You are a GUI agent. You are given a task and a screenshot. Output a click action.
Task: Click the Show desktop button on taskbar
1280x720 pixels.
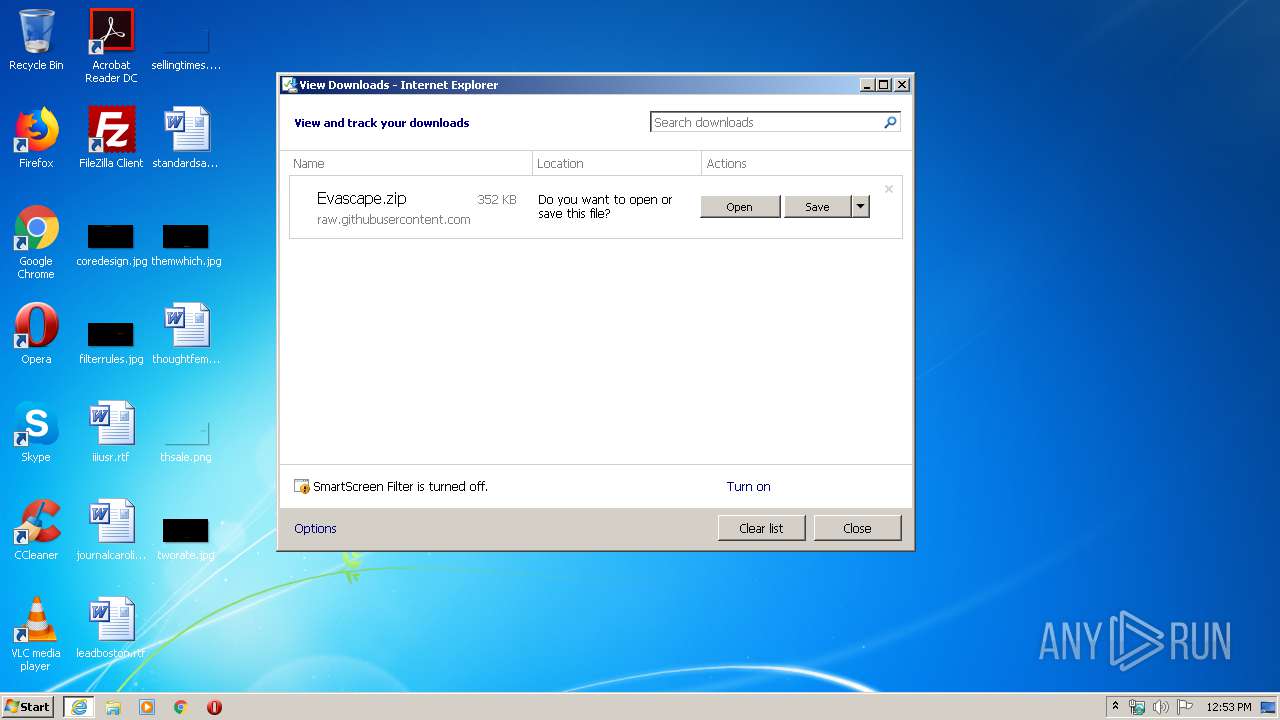1268,707
